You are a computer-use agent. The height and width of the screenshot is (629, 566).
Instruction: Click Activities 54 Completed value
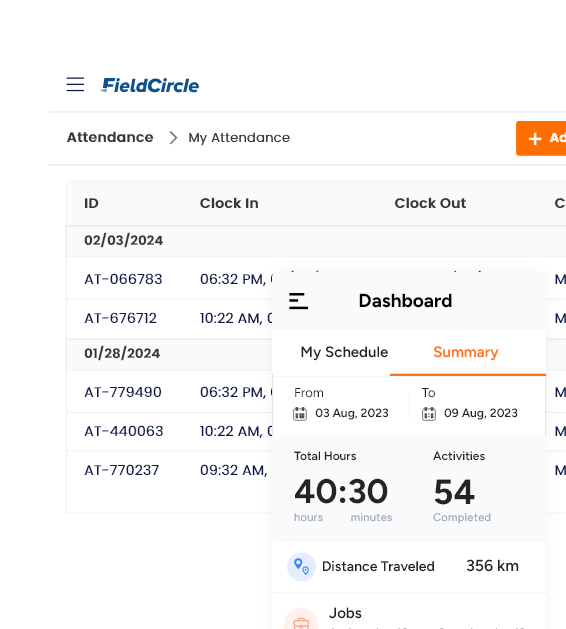click(x=454, y=492)
